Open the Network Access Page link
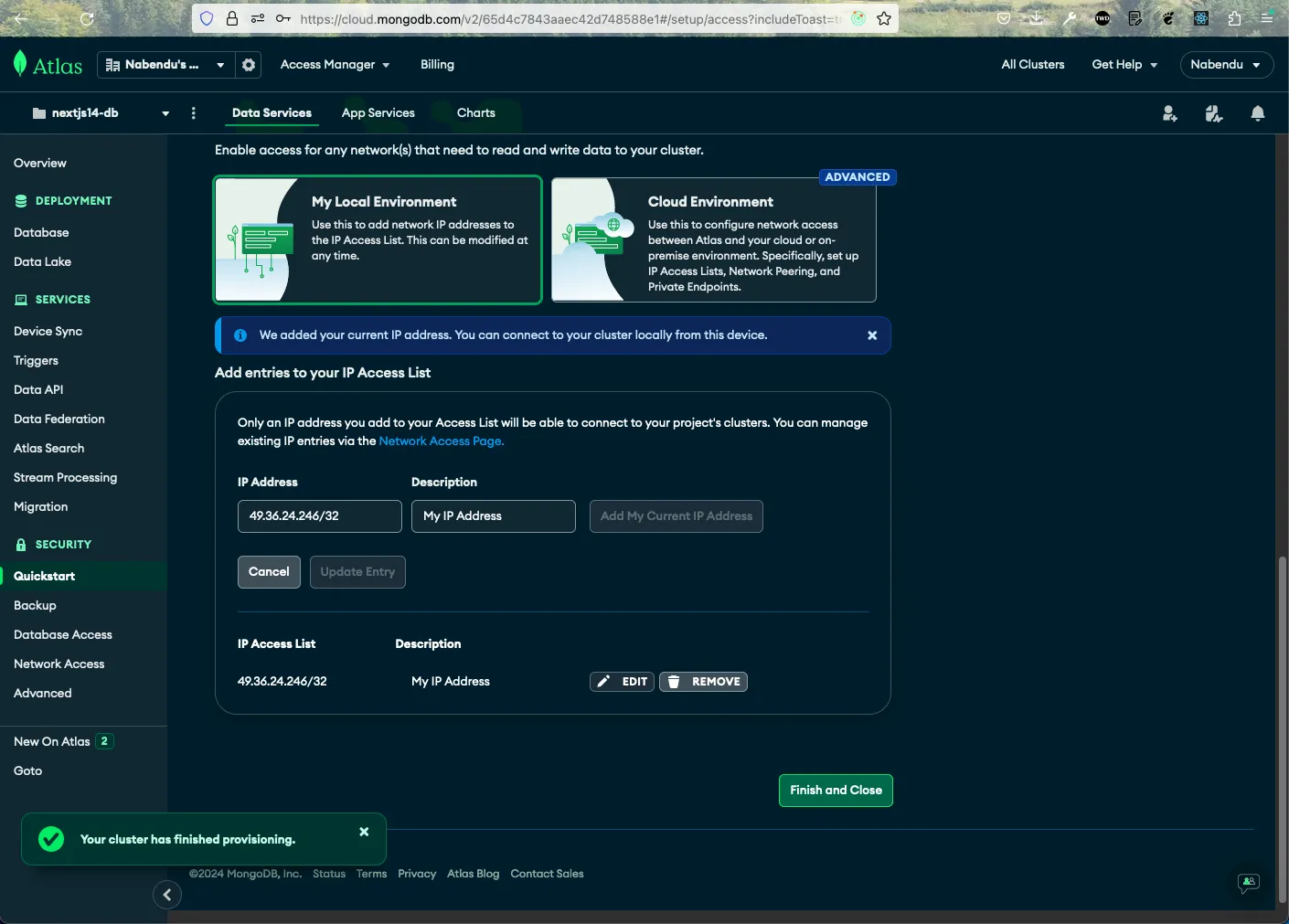 442,441
